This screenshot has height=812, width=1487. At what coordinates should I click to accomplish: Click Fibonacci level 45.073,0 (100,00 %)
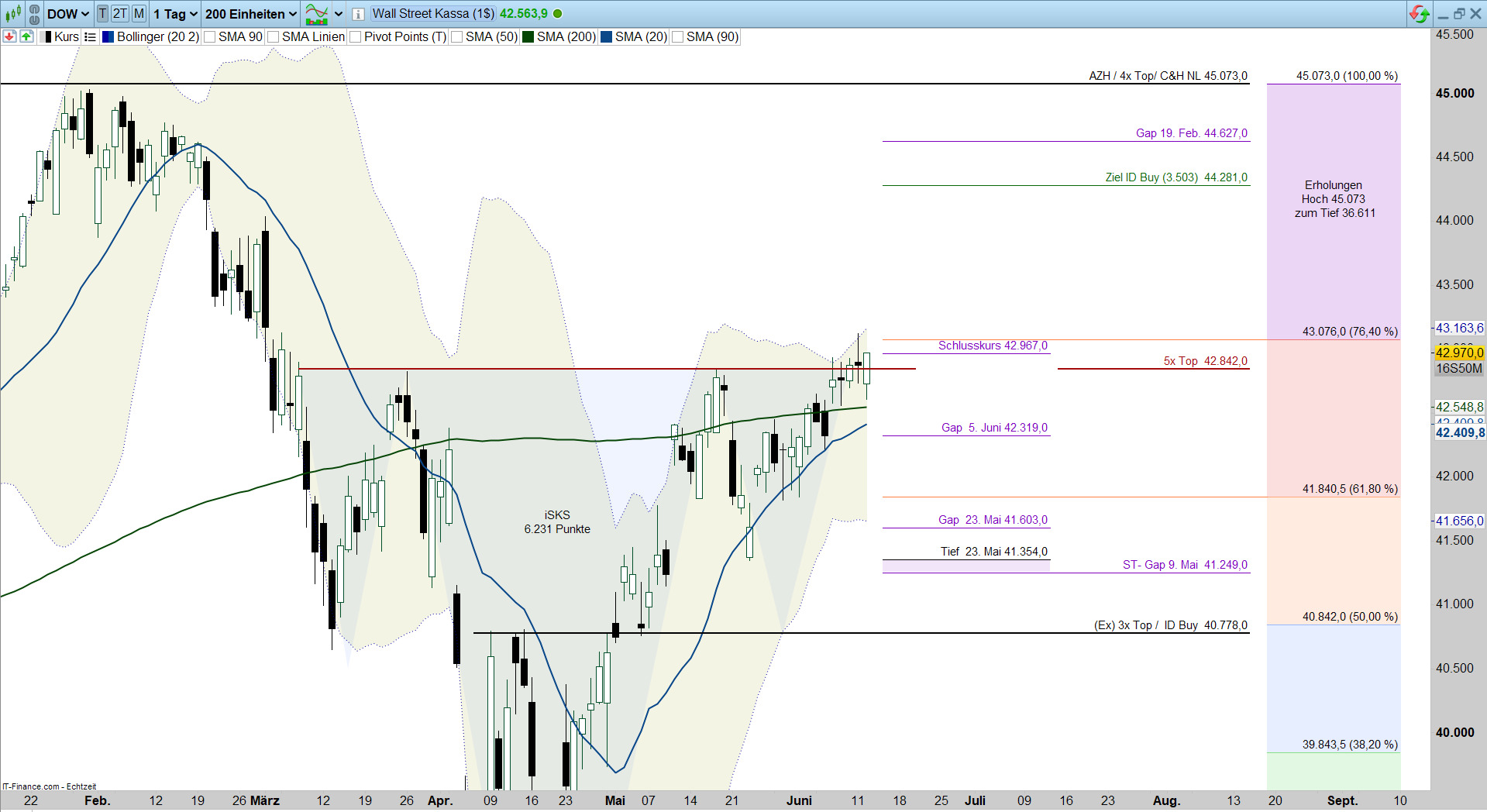coord(1347,76)
